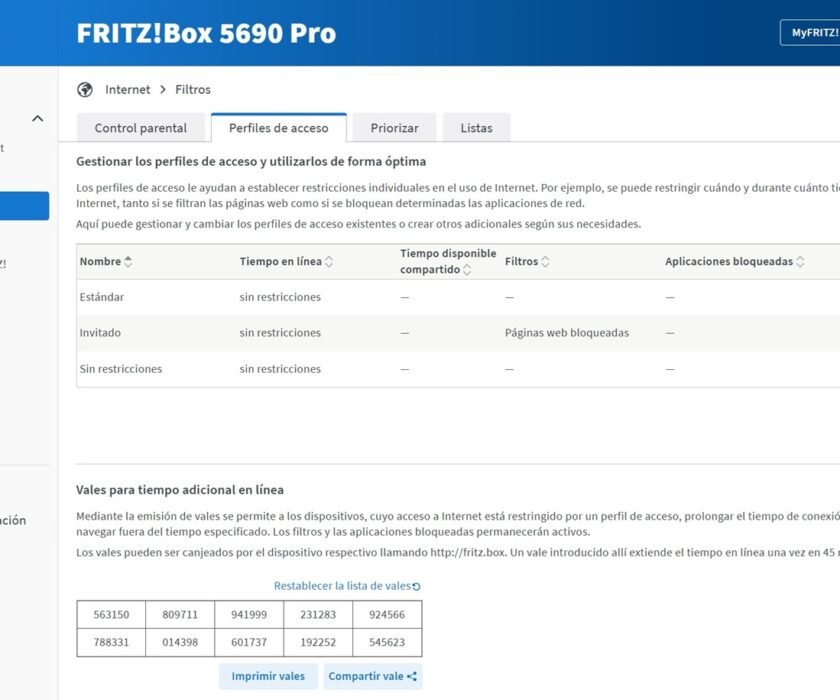Sort by Tiempo disponible compartido arrows
Image resolution: width=840 pixels, height=700 pixels.
tap(467, 270)
